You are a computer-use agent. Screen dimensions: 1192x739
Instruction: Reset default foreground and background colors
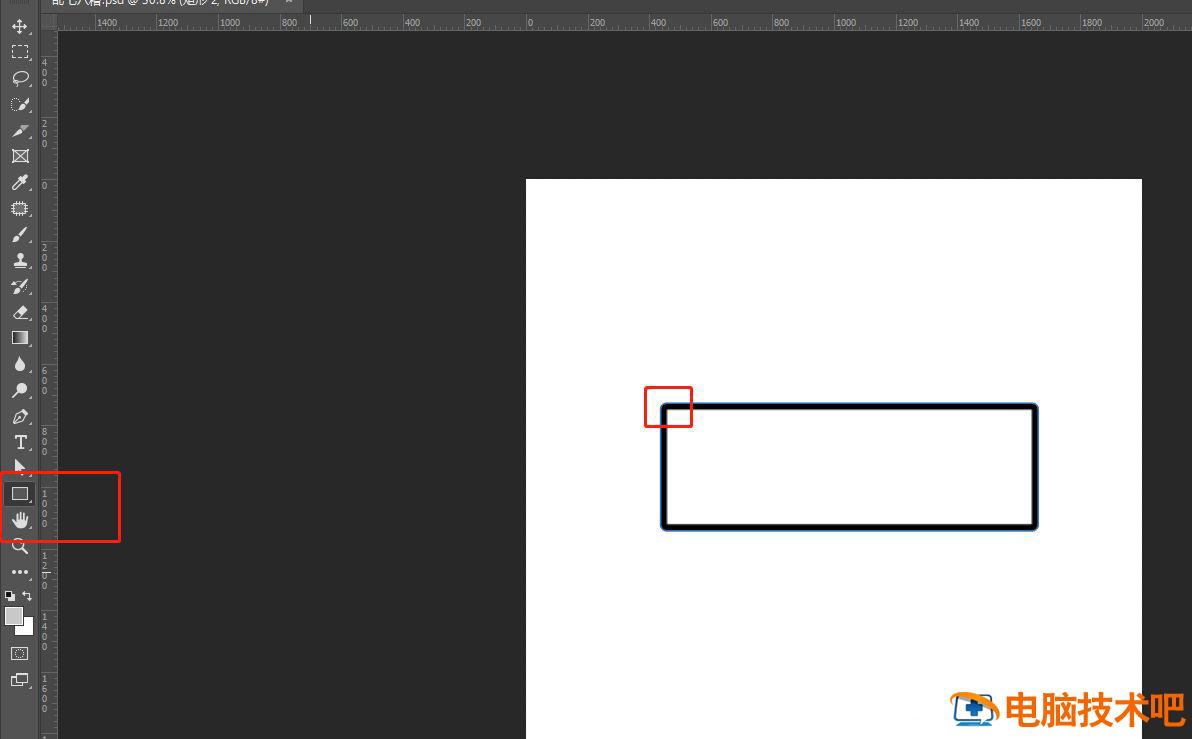(10, 596)
